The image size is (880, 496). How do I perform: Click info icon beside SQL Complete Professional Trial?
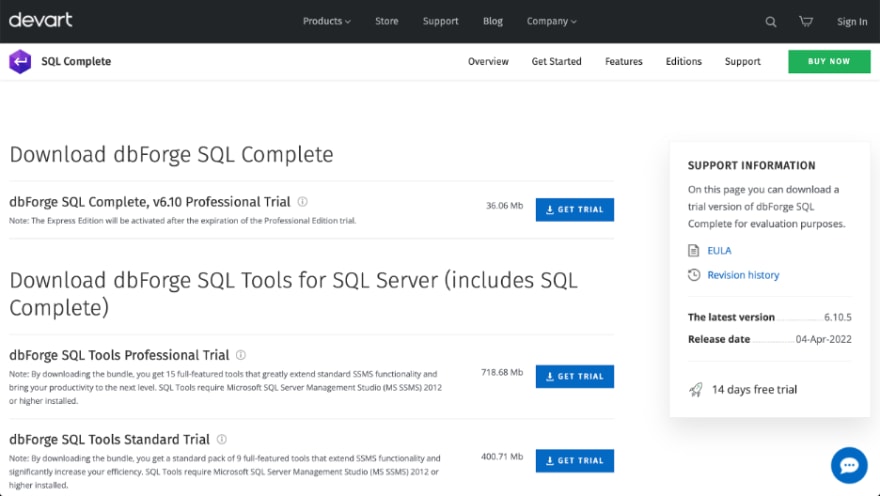point(302,201)
